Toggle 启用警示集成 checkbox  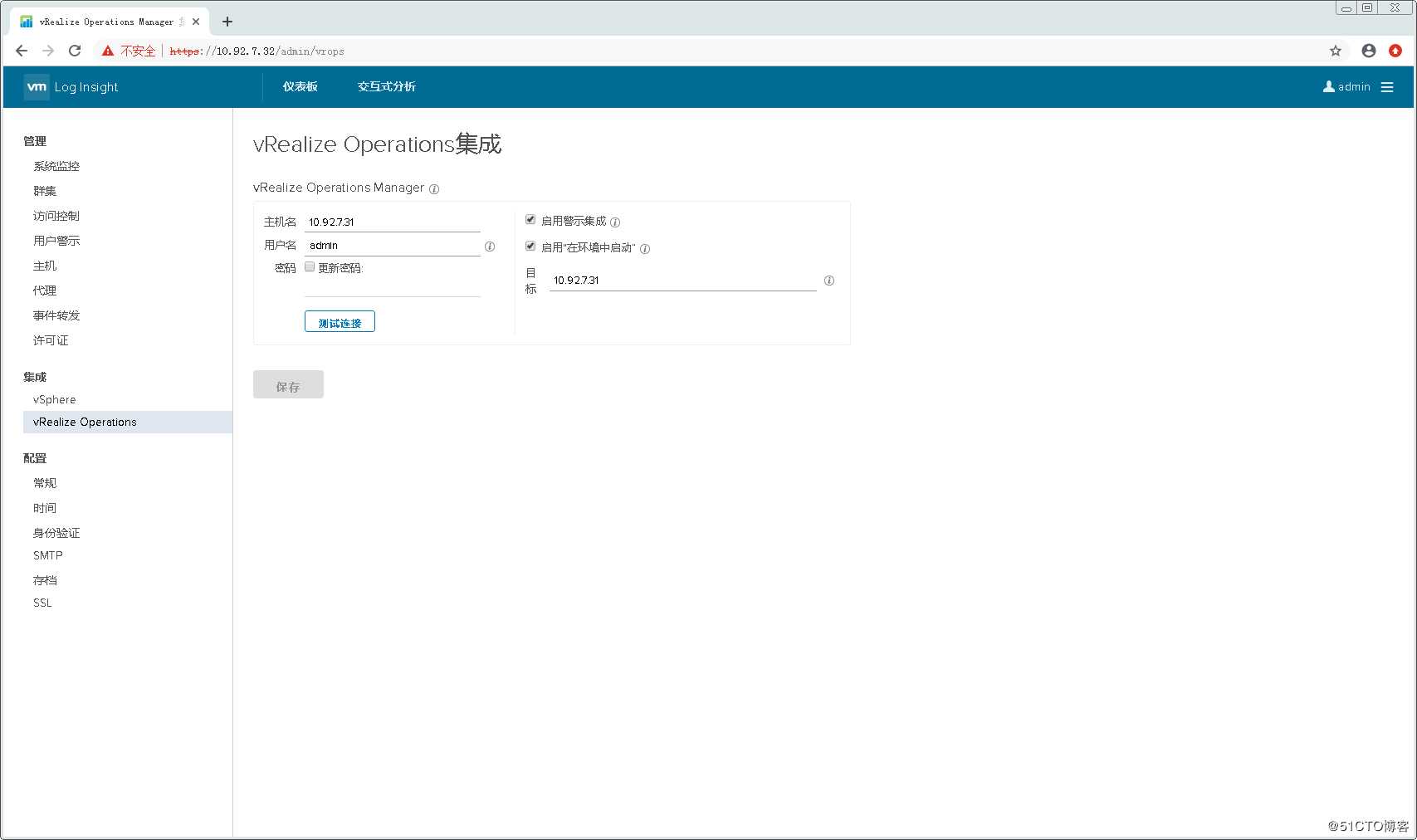[530, 220]
